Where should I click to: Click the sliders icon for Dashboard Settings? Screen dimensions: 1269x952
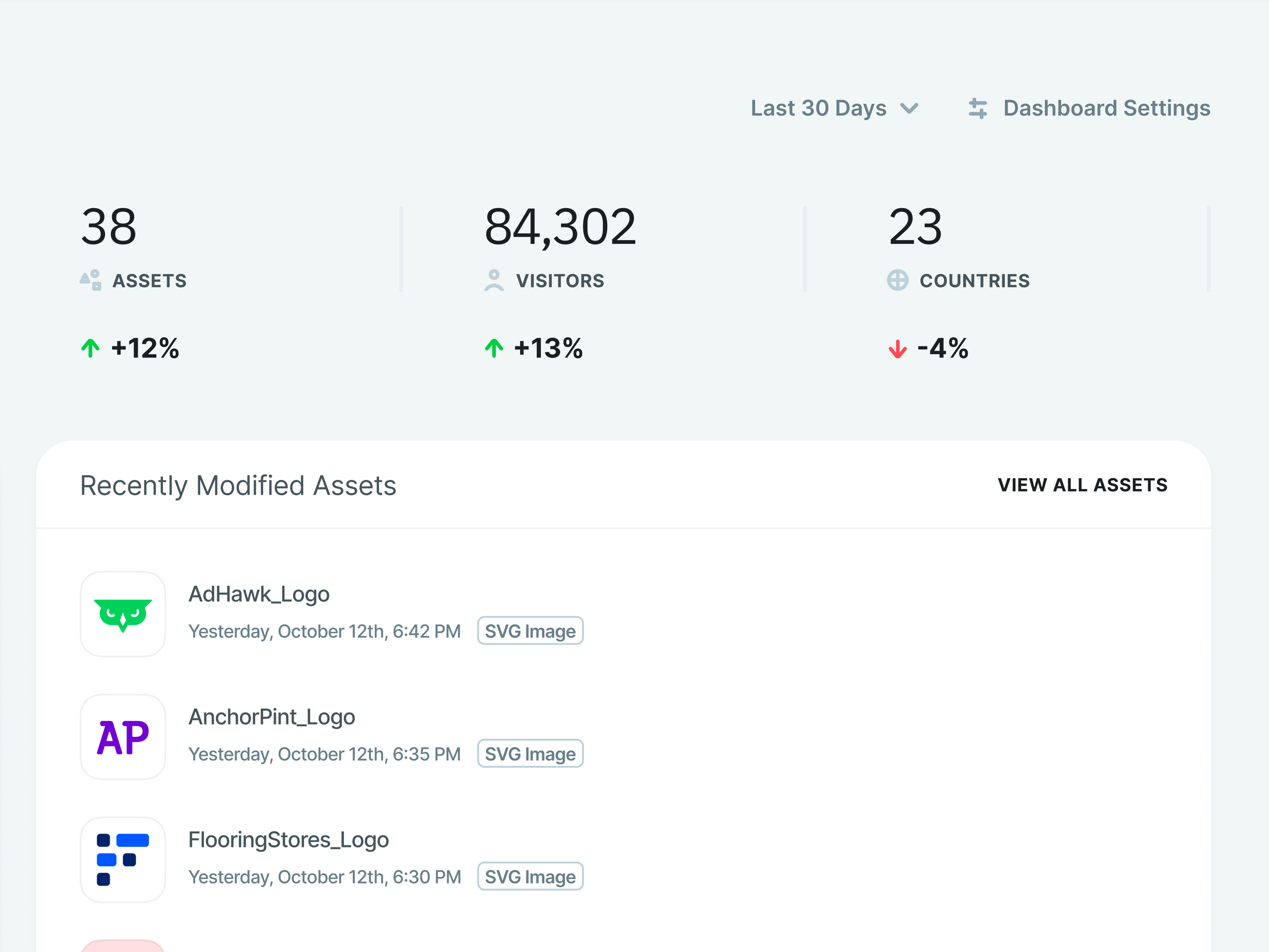tap(978, 109)
